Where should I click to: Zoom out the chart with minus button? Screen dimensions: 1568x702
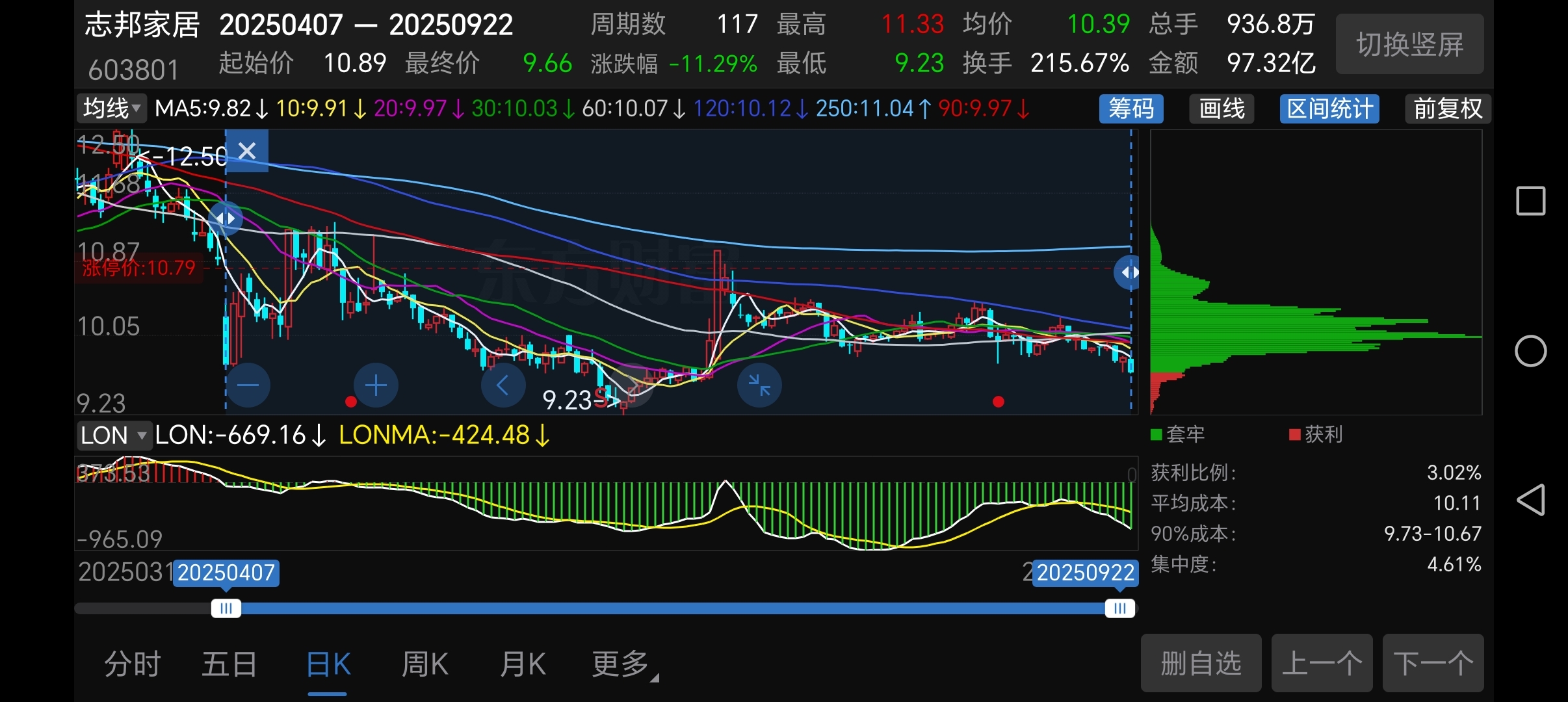click(248, 385)
